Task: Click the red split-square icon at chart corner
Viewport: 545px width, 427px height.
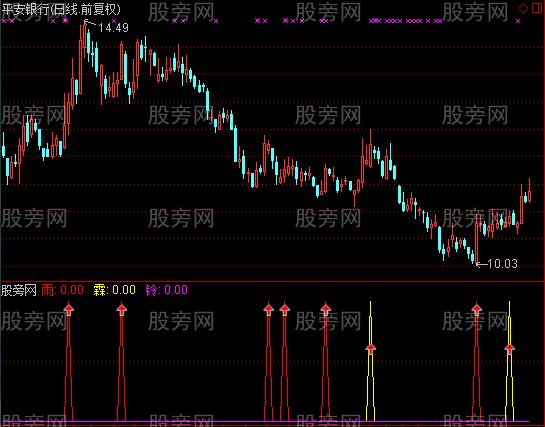Action: [x=538, y=8]
